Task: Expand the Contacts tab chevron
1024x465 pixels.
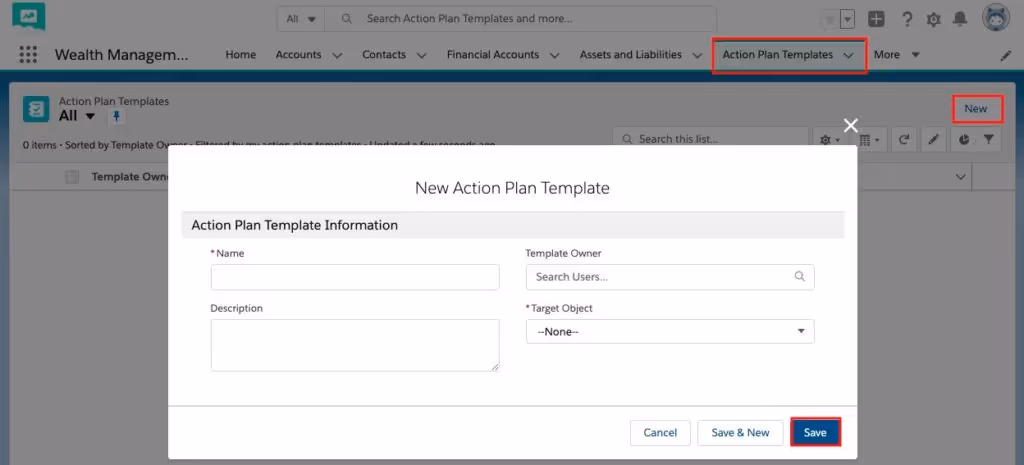Action: [422, 56]
